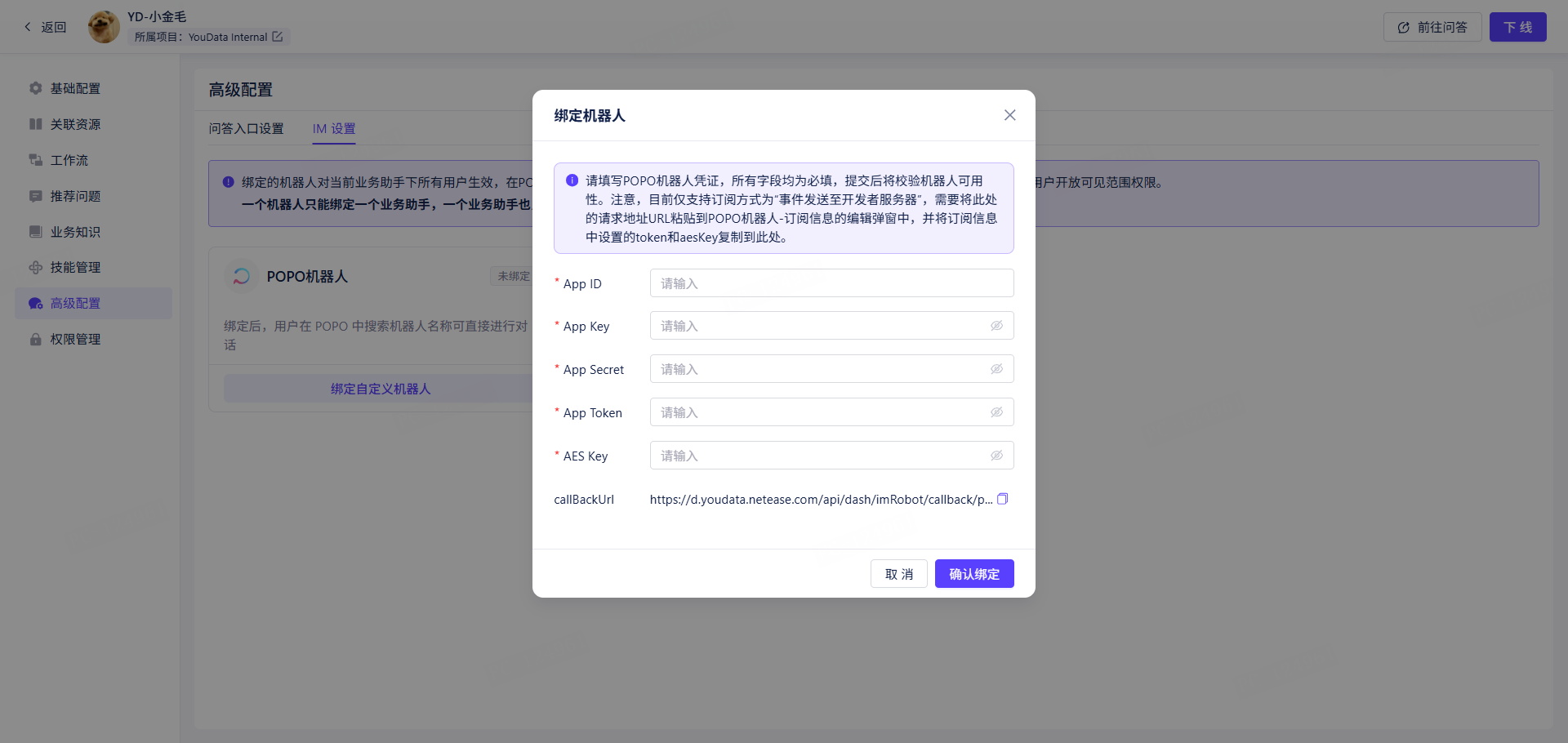Reveal the App Token with the eye icon
1568x743 pixels.
[x=996, y=412]
